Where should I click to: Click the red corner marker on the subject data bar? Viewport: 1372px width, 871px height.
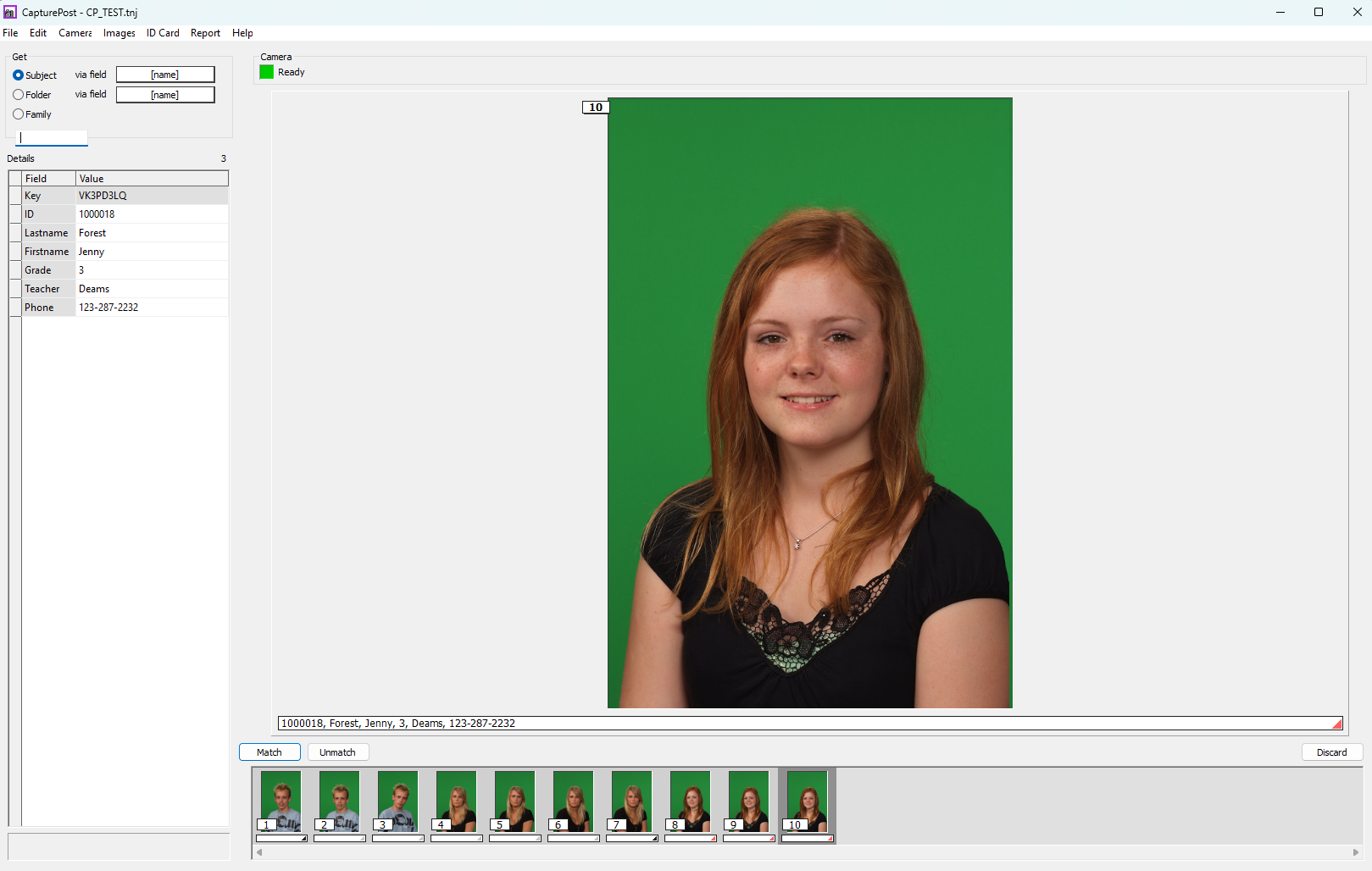click(1336, 724)
